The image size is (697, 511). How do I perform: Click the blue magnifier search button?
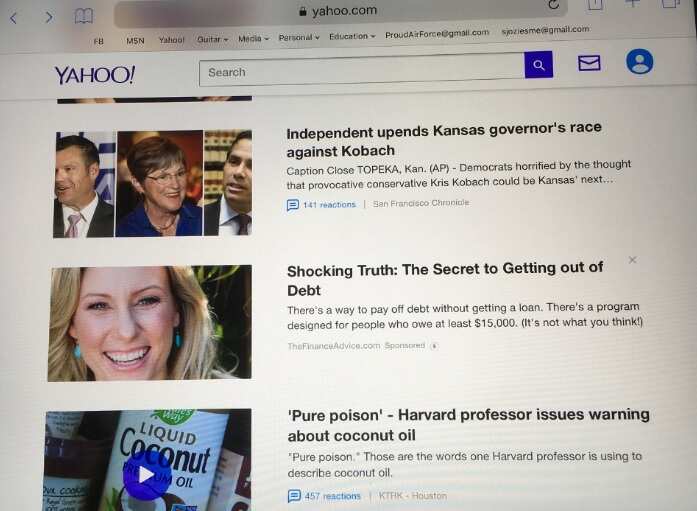pyautogui.click(x=538, y=65)
